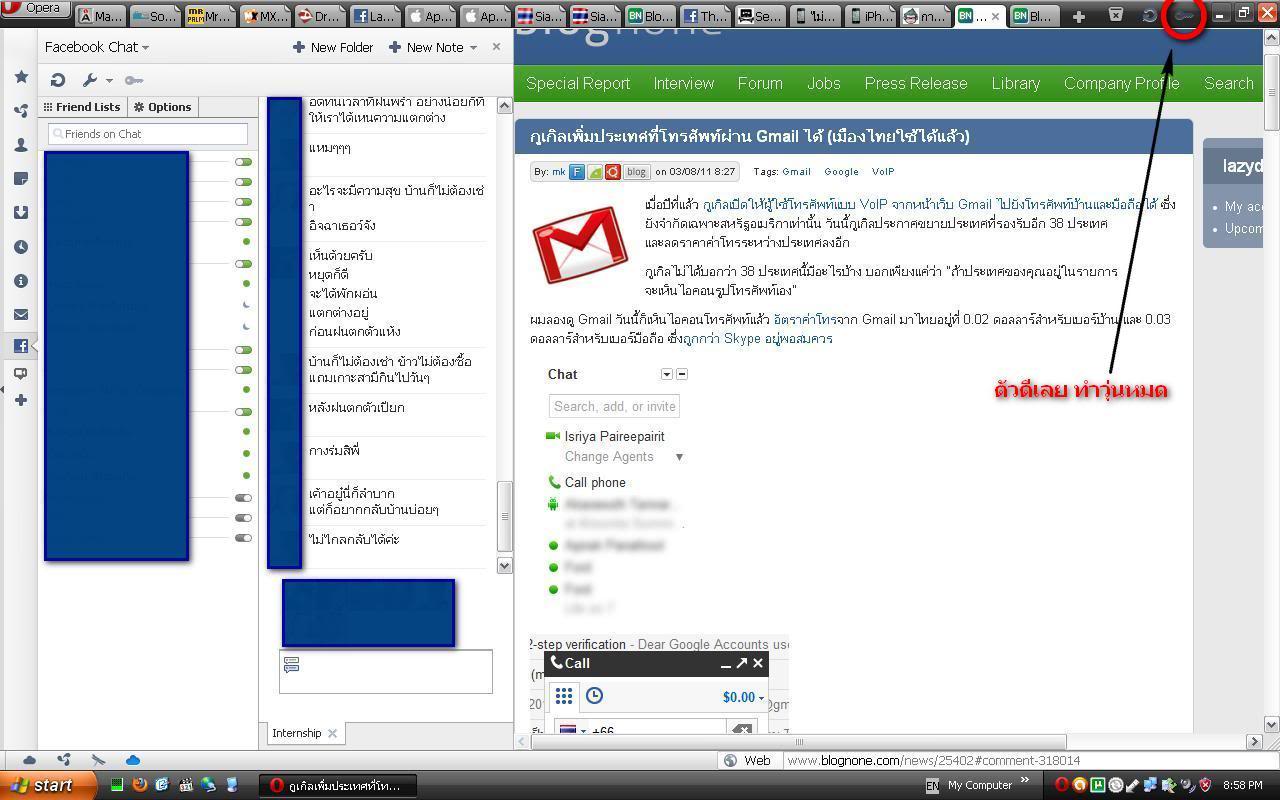The width and height of the screenshot is (1280, 800).
Task: Click the blog badge icon in byline
Action: point(636,172)
